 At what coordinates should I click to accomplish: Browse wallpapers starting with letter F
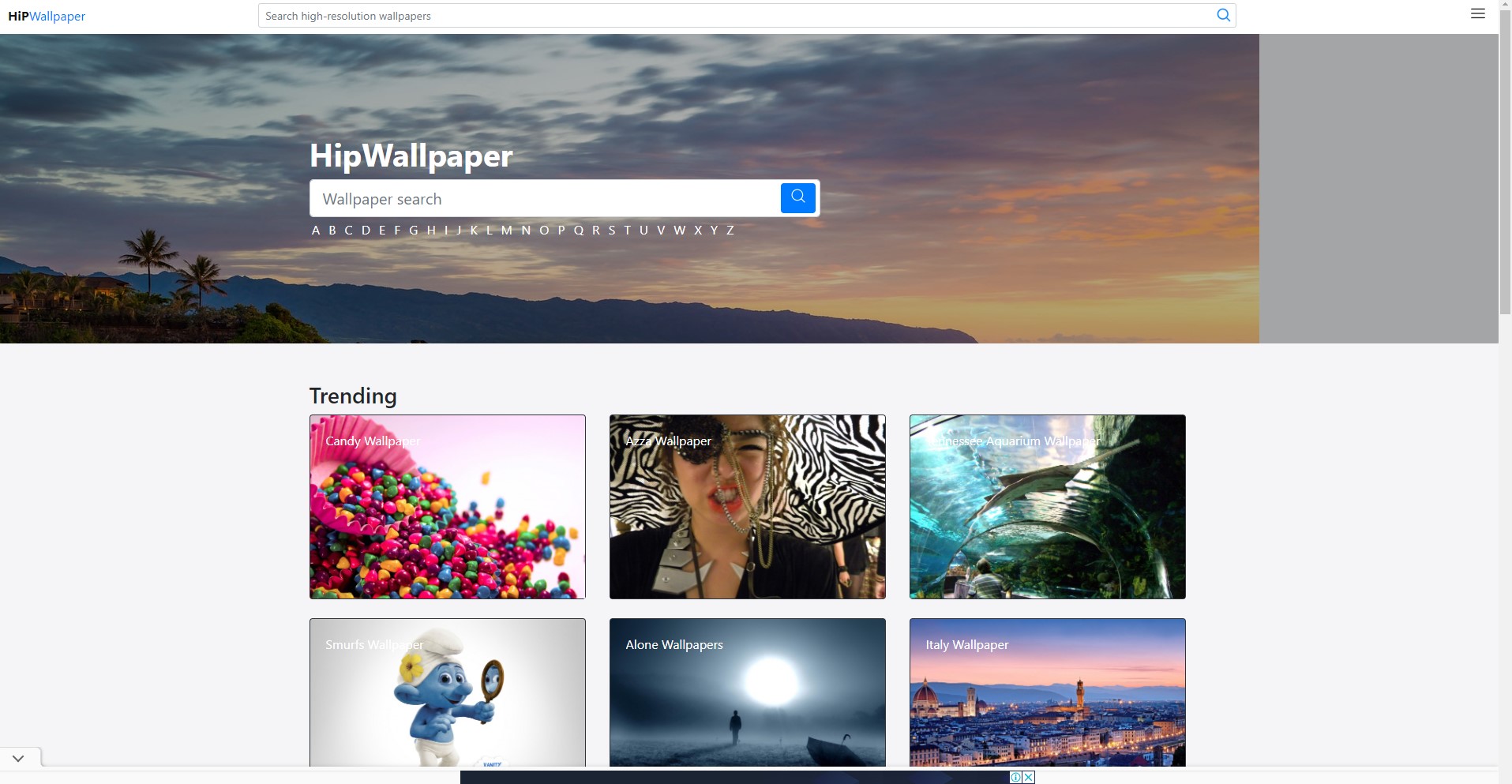coord(397,231)
